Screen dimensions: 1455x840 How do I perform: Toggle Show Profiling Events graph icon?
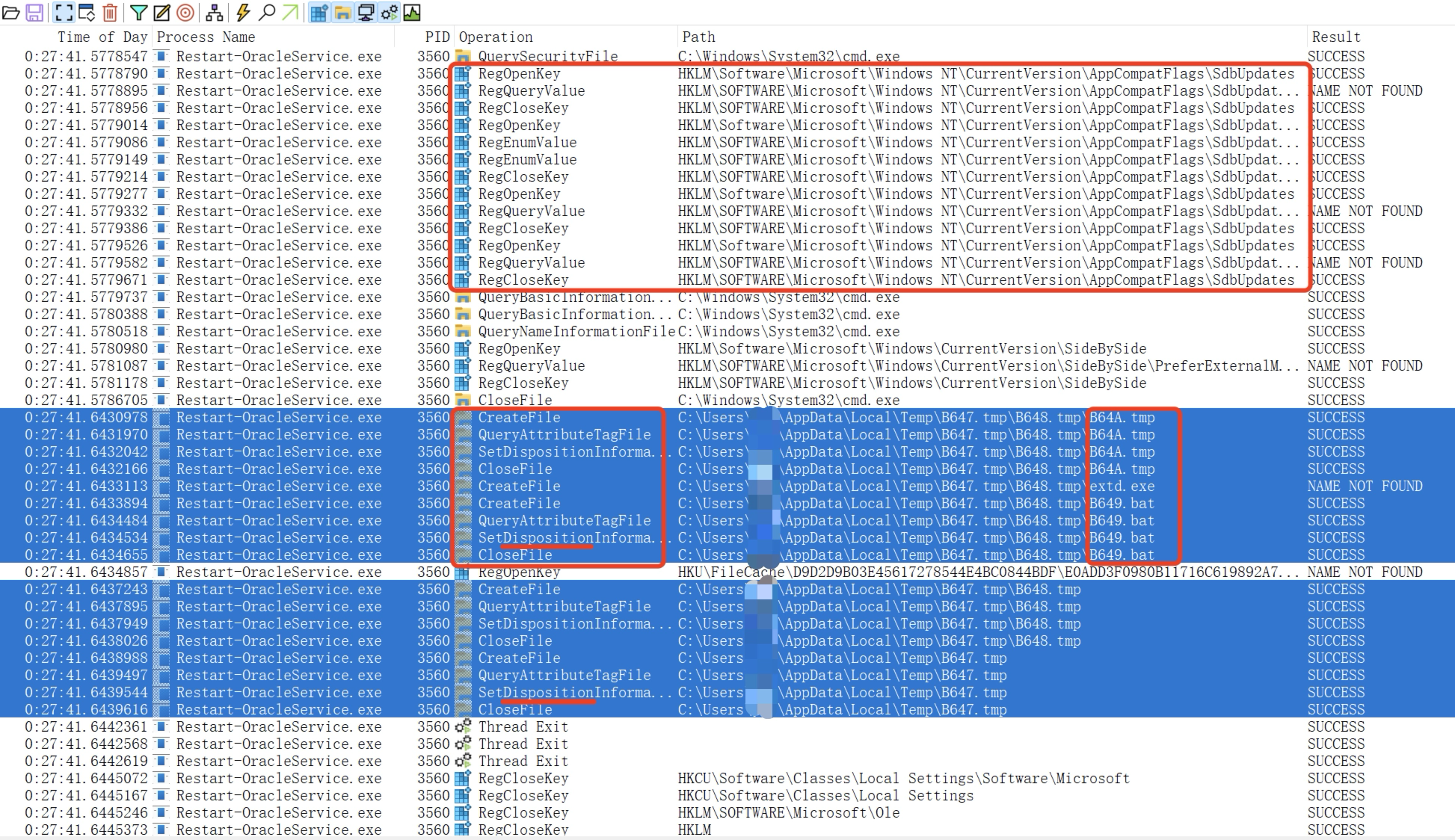[x=412, y=12]
